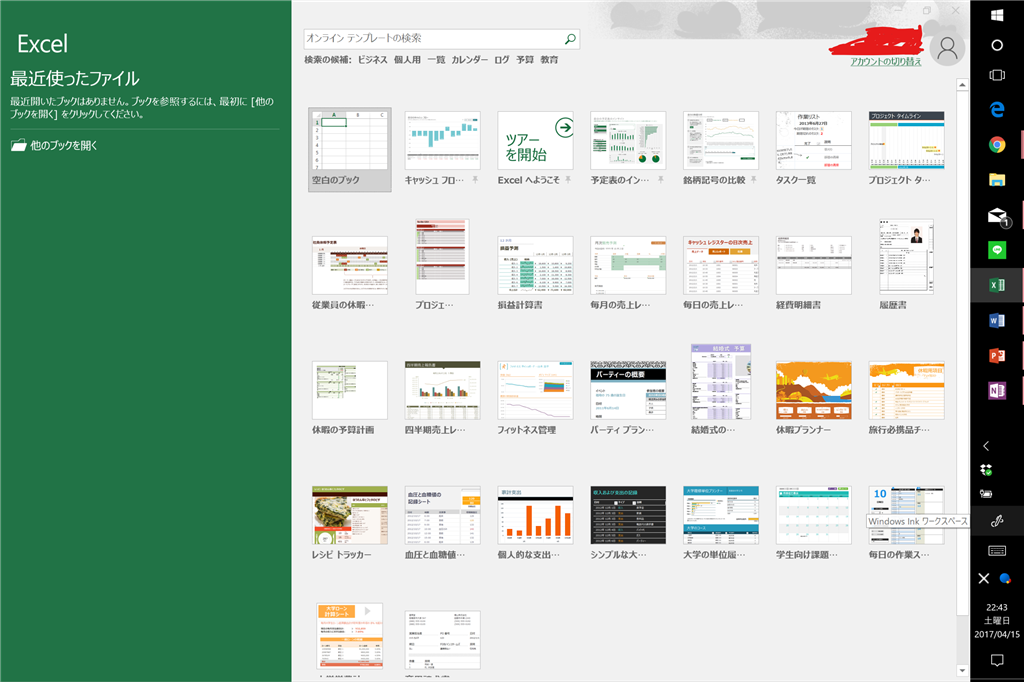Choose the タスク一覧 template
The height and width of the screenshot is (682, 1024).
(x=813, y=149)
